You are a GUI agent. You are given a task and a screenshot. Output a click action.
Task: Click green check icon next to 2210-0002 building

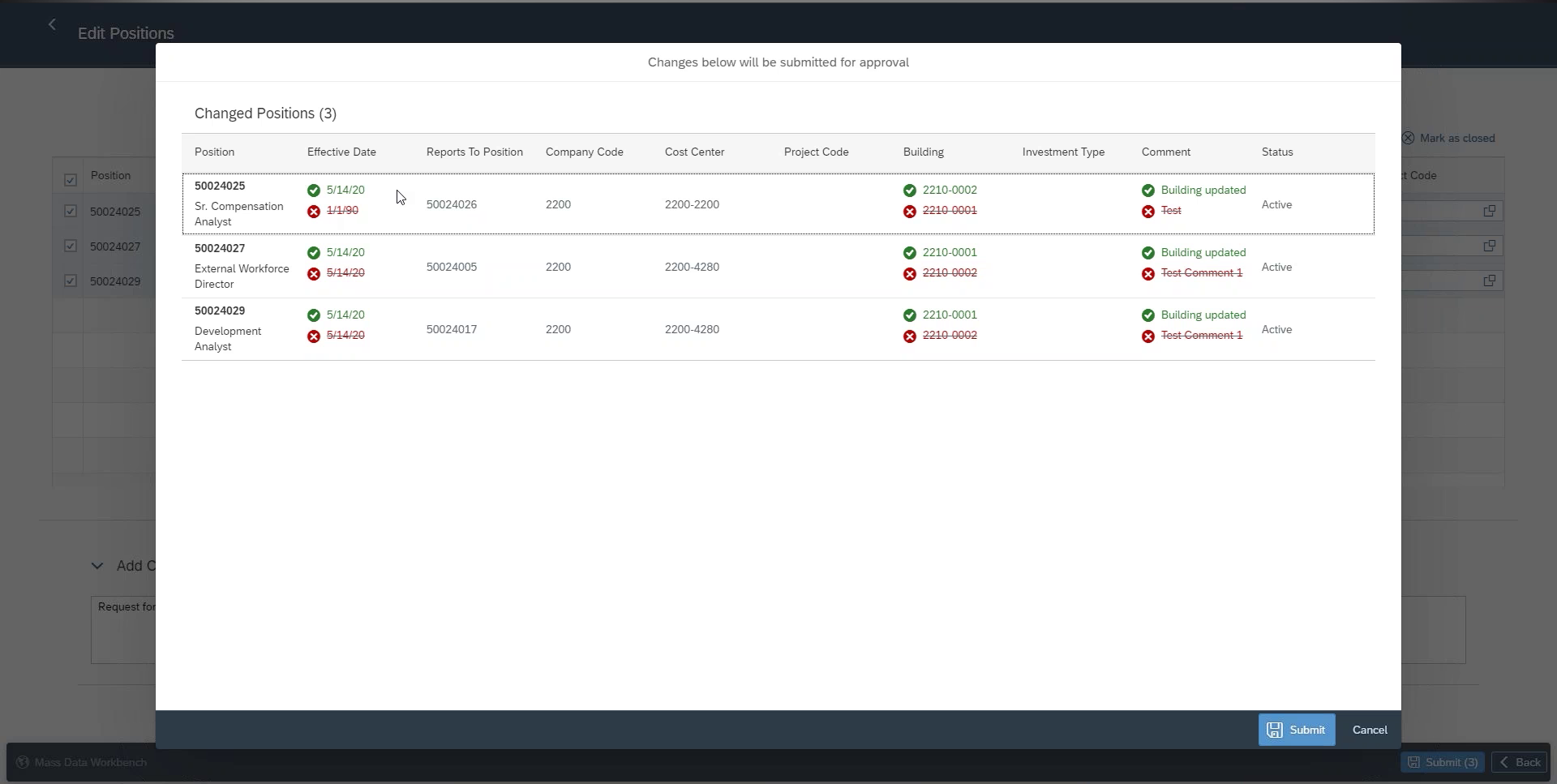tap(909, 191)
